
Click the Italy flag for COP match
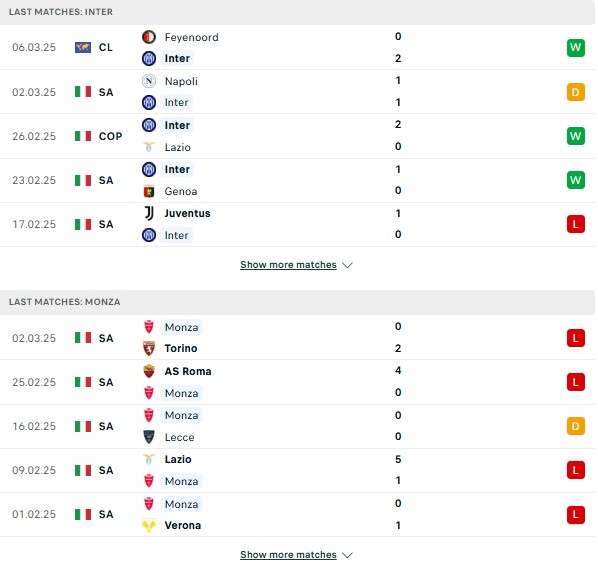pos(83,136)
